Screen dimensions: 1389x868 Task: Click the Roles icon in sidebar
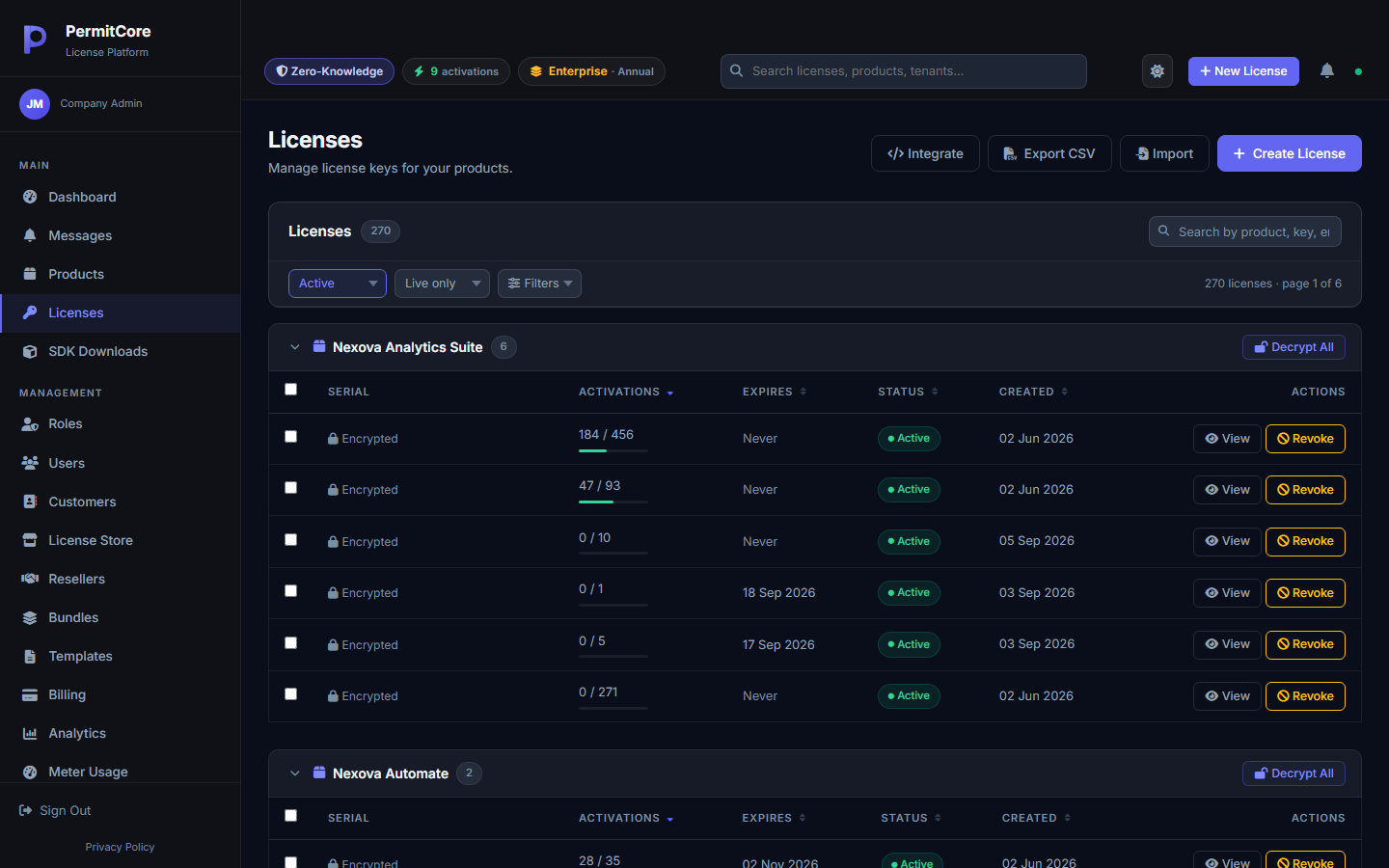click(x=30, y=424)
